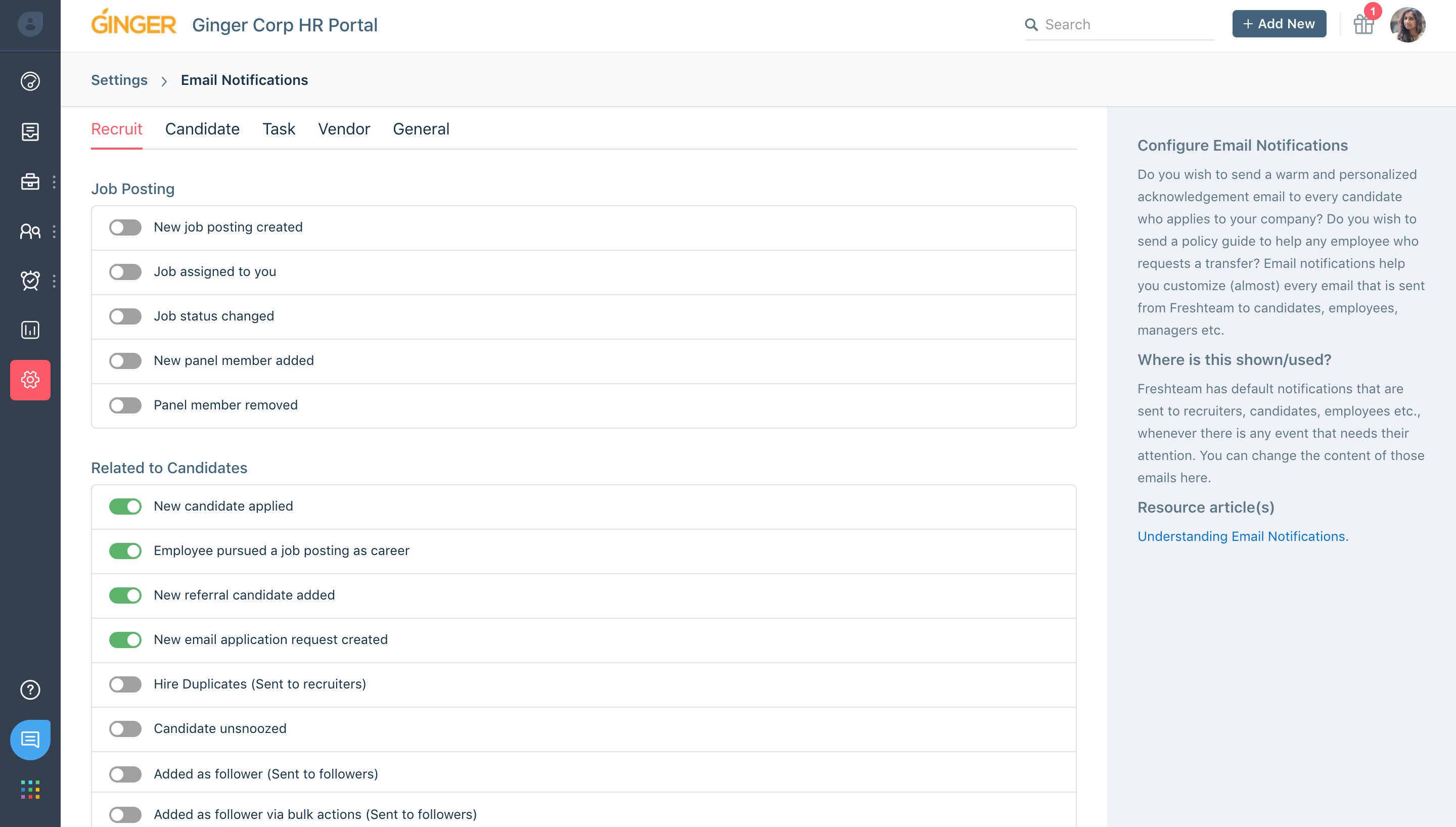The height and width of the screenshot is (827, 1456).
Task: Open the New candidate applied row text
Action: tap(223, 506)
